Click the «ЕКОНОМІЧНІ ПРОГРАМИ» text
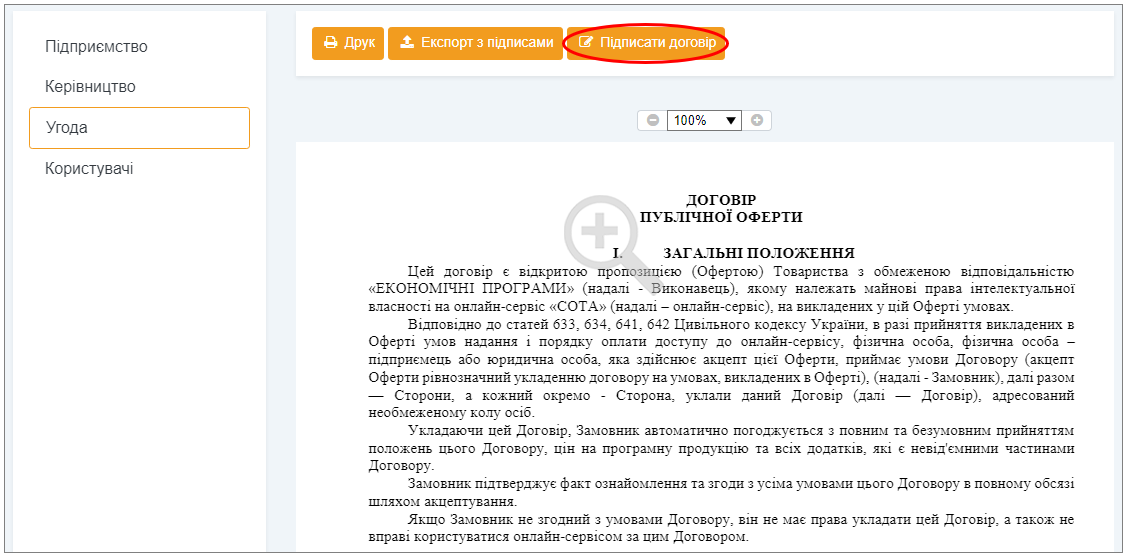This screenshot has height=557, width=1127. coord(471,289)
